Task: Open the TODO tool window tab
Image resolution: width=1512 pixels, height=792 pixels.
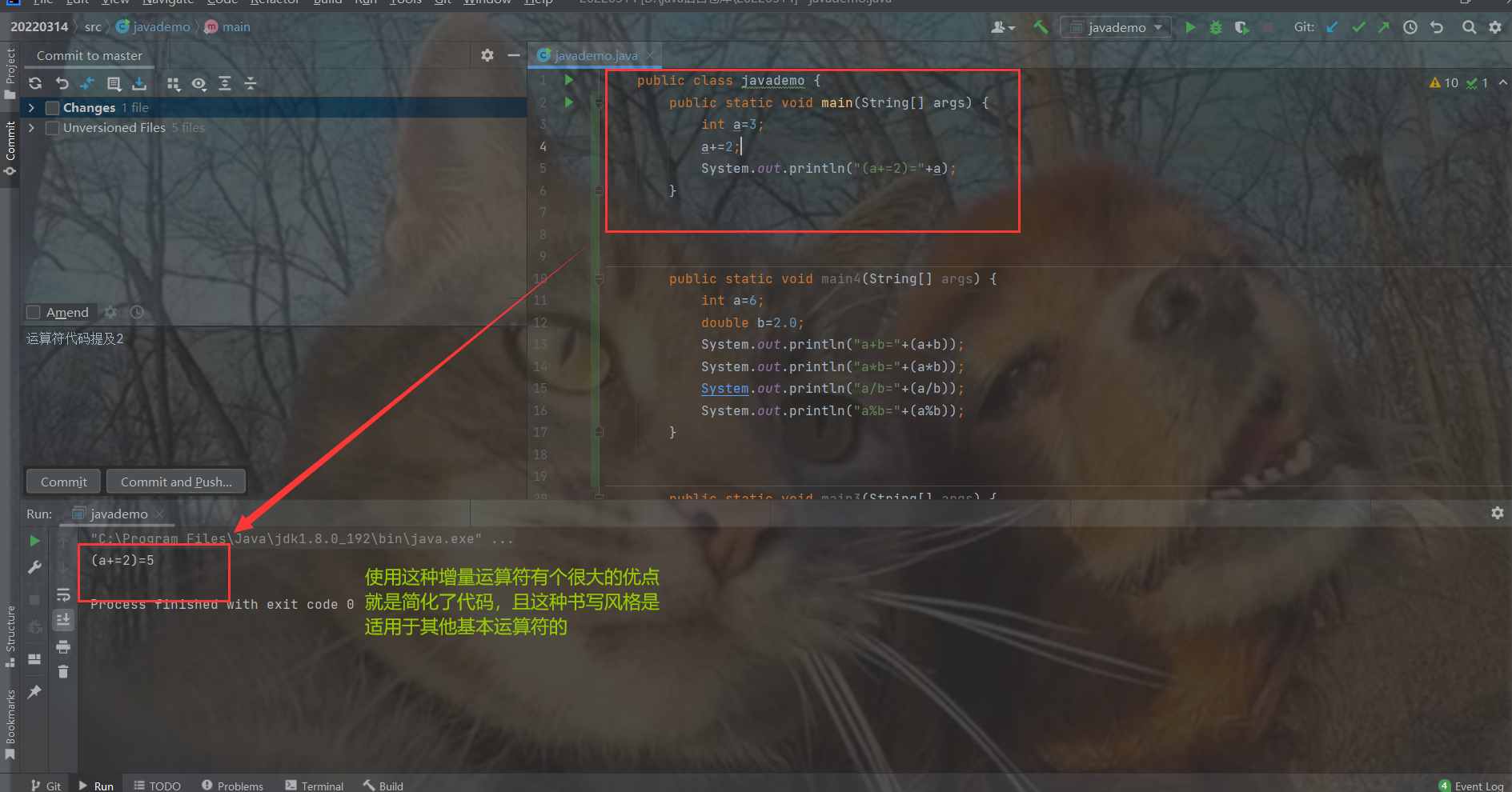Action: tap(157, 786)
